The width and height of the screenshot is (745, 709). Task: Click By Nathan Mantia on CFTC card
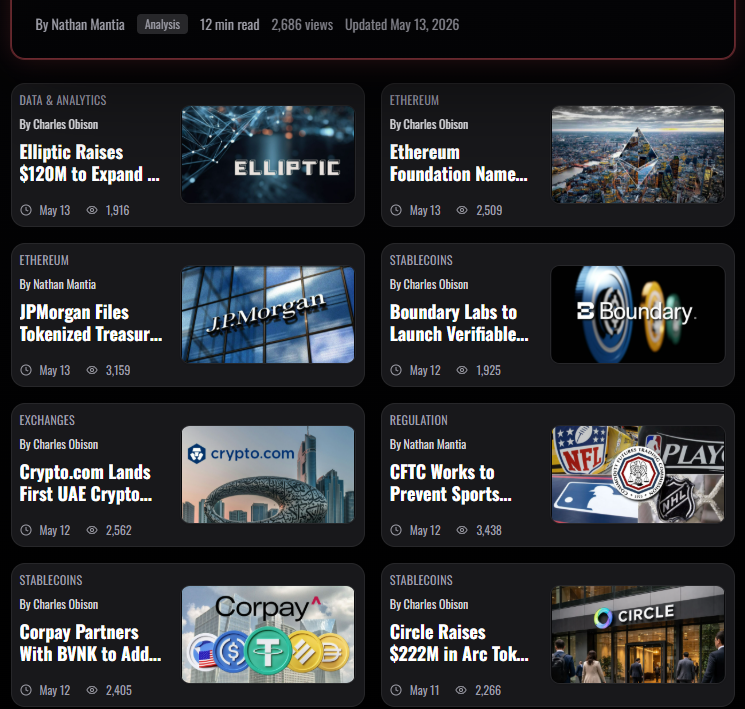tap(428, 444)
